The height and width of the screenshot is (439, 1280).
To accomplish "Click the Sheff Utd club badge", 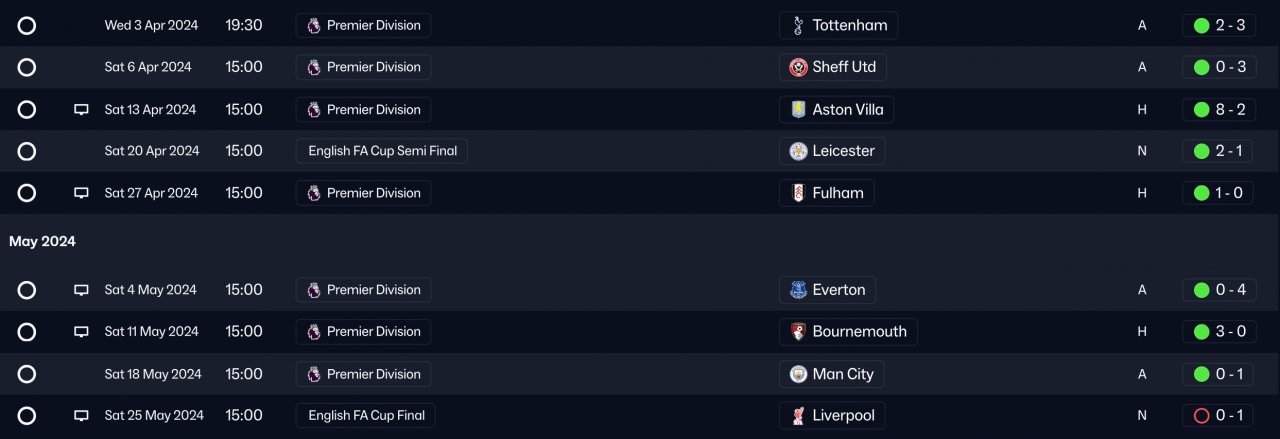I will [798, 67].
